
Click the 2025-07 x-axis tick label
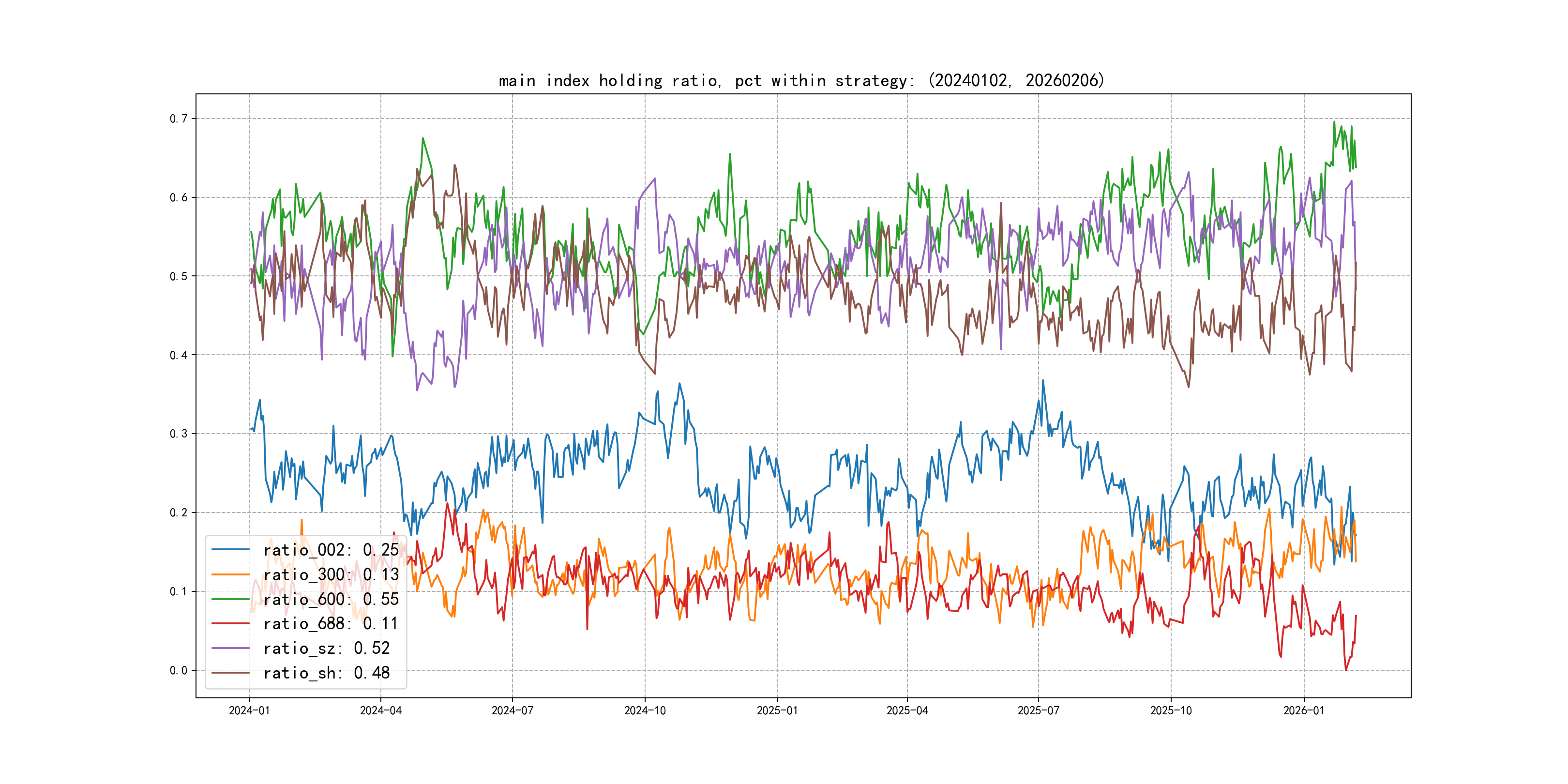pos(1039,710)
